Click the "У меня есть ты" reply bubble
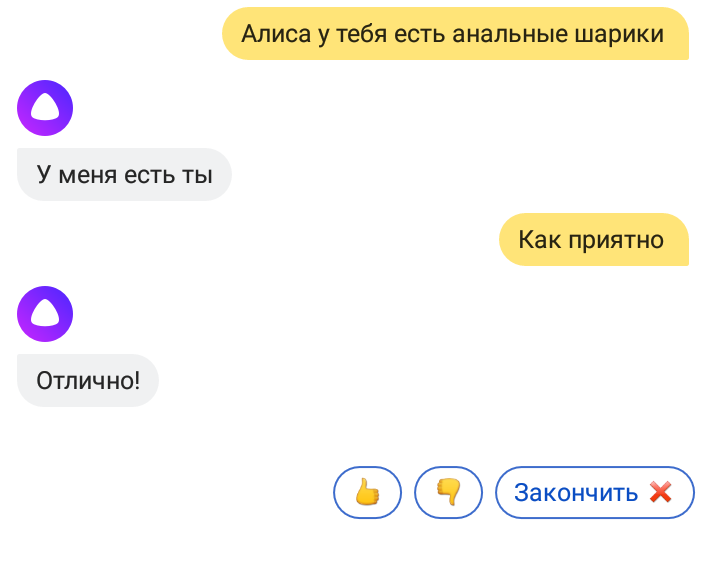 pyautogui.click(x=124, y=175)
